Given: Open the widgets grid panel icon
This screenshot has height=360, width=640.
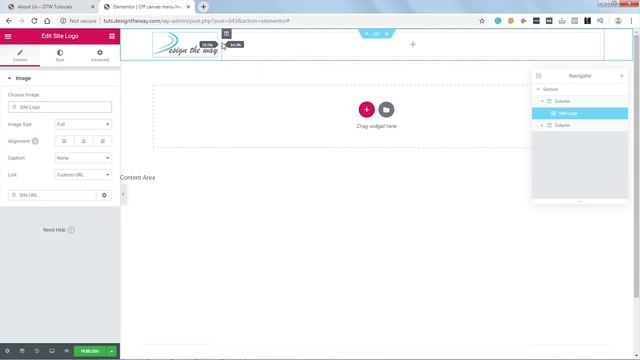Looking at the screenshot, I should click(x=112, y=36).
